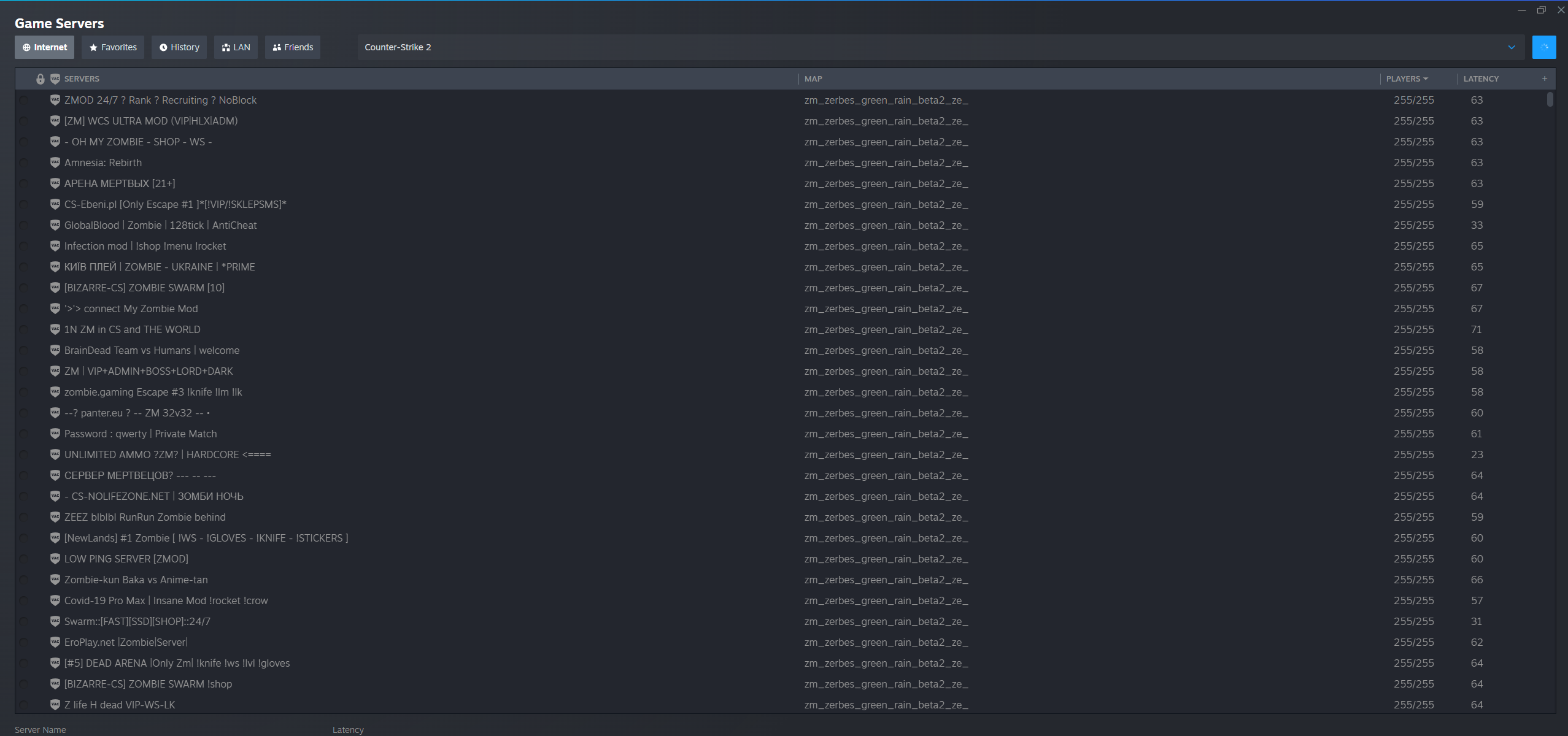
Task: Open the LAN servers tab
Action: point(236,47)
